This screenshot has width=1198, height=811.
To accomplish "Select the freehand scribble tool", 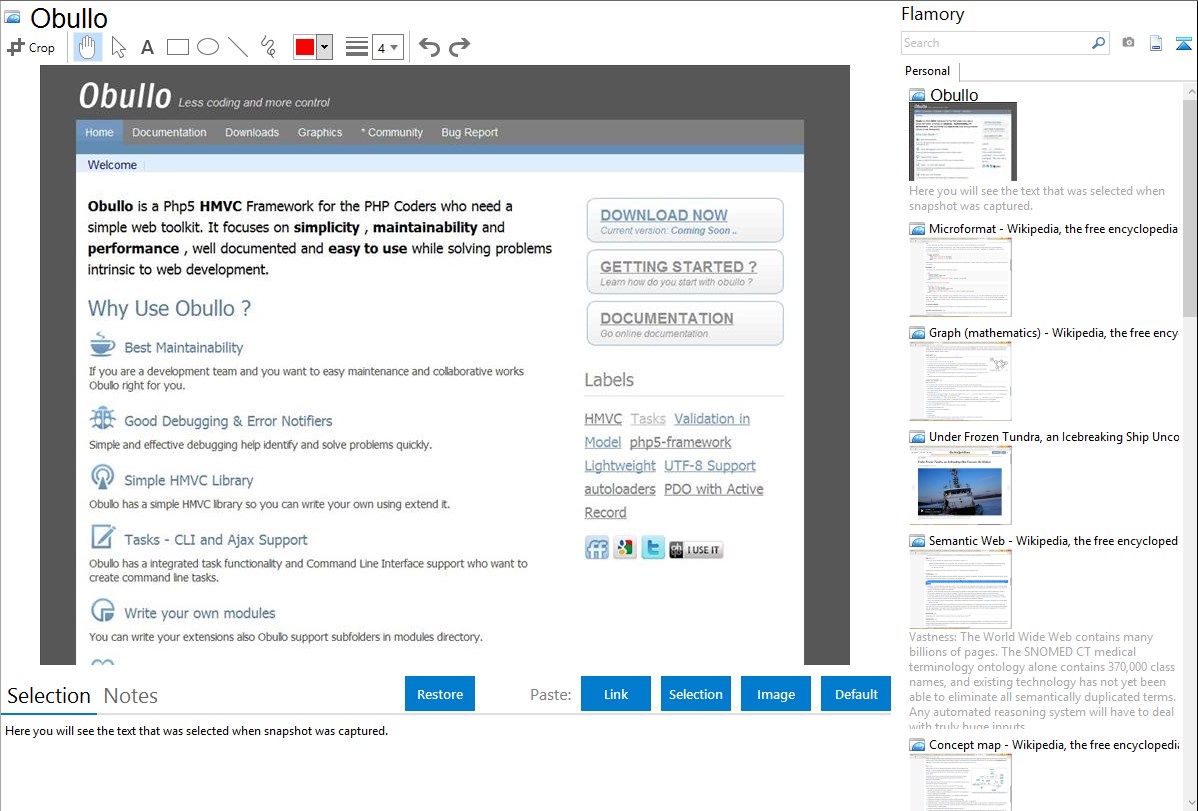I will (x=268, y=47).
